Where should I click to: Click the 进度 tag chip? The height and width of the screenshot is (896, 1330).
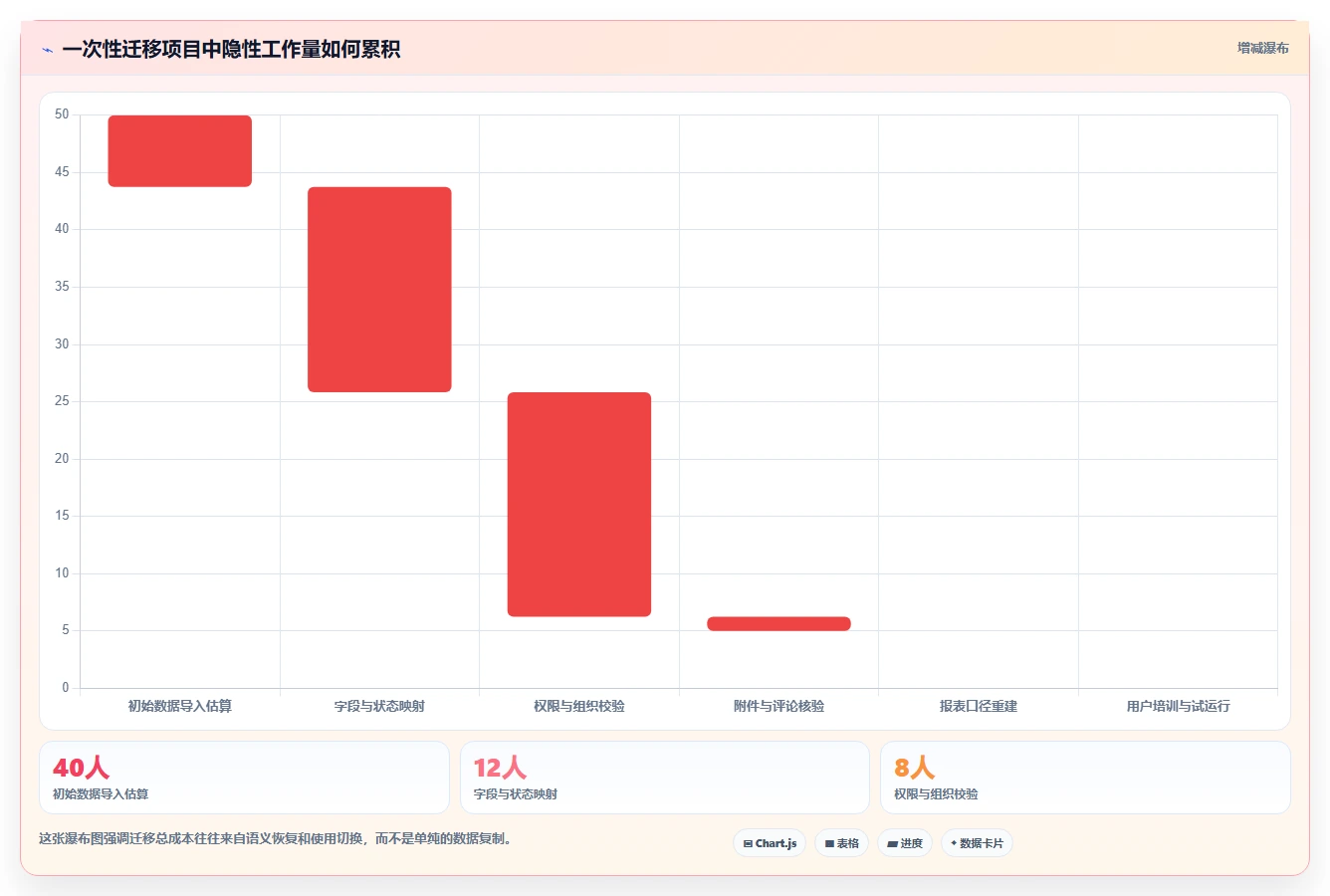coord(904,843)
